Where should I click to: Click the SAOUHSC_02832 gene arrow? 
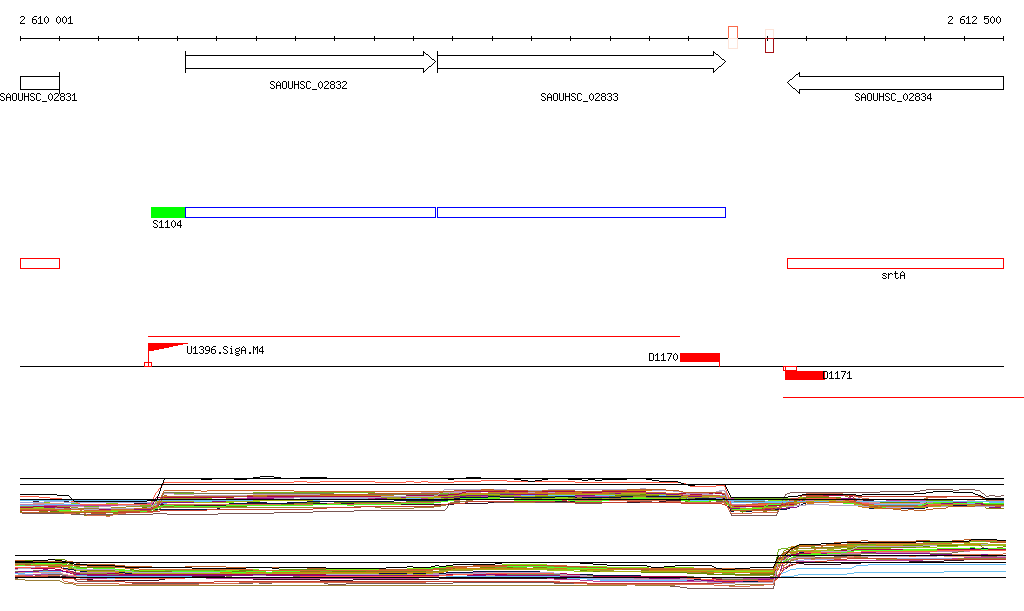311,62
